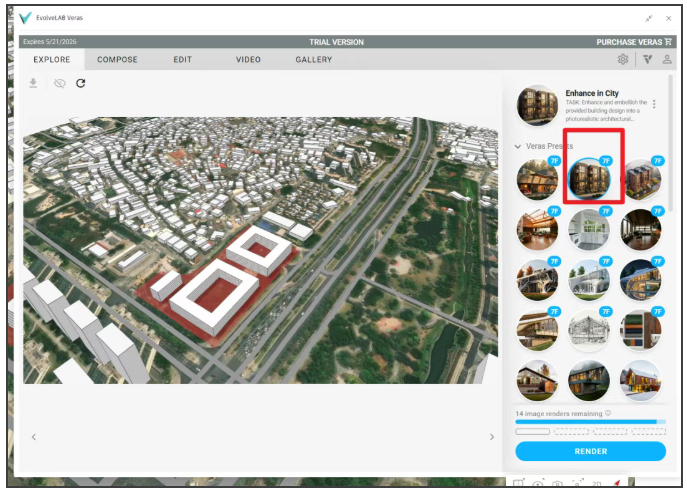Open the VIDEO tab
687x493 pixels.
click(x=248, y=60)
